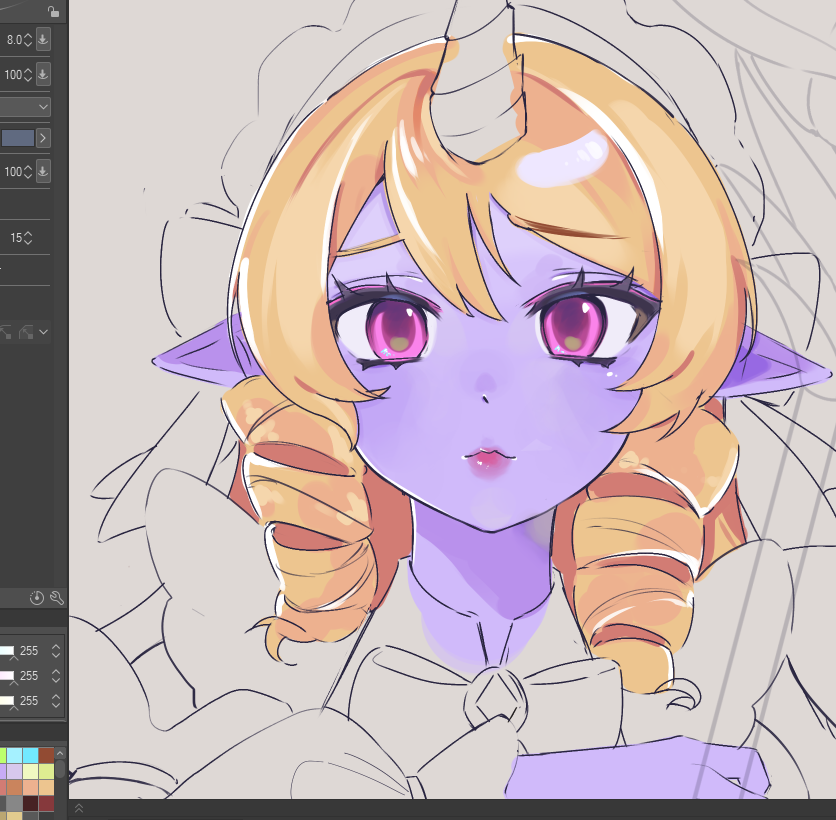The height and width of the screenshot is (820, 836).
Task: Click the blue-gray color swatch in tool properties
Action: [x=18, y=138]
